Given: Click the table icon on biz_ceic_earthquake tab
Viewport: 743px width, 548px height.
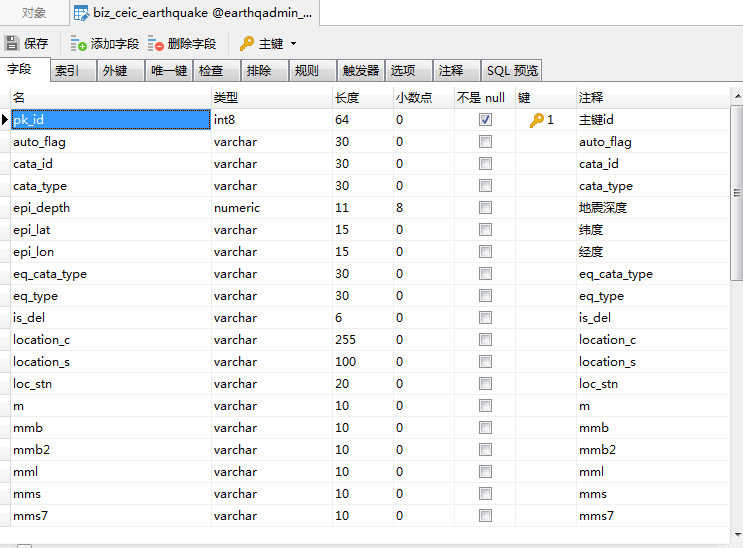Looking at the screenshot, I should (81, 13).
